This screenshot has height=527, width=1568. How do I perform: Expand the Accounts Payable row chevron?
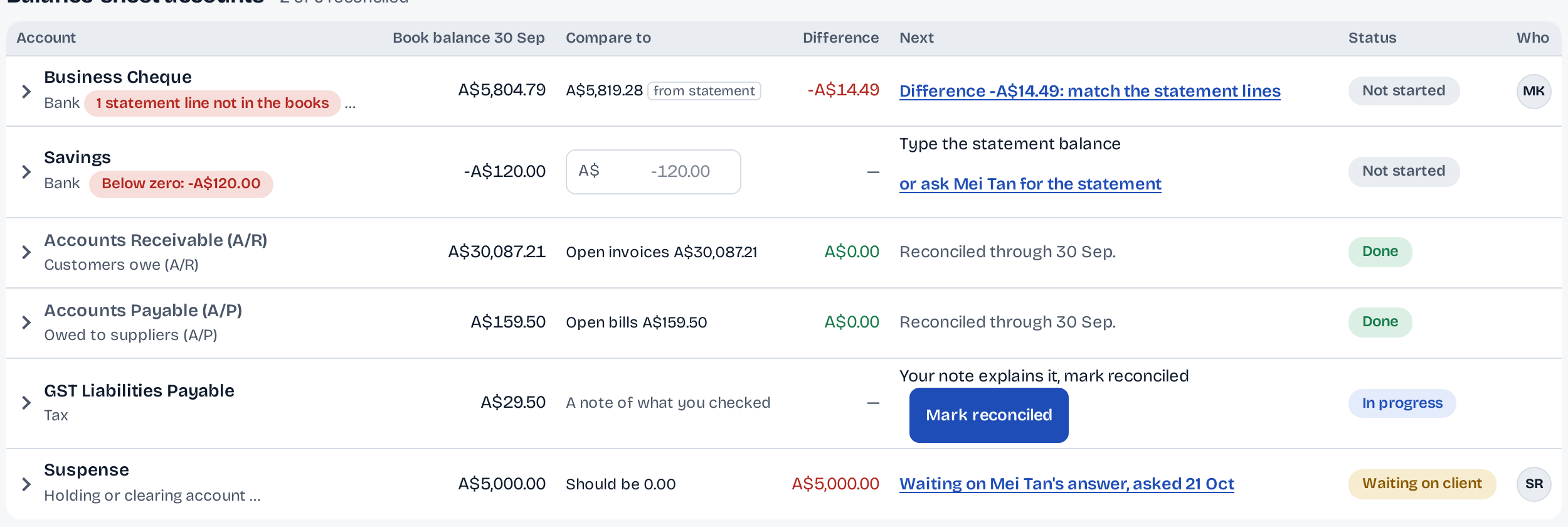[x=26, y=322]
